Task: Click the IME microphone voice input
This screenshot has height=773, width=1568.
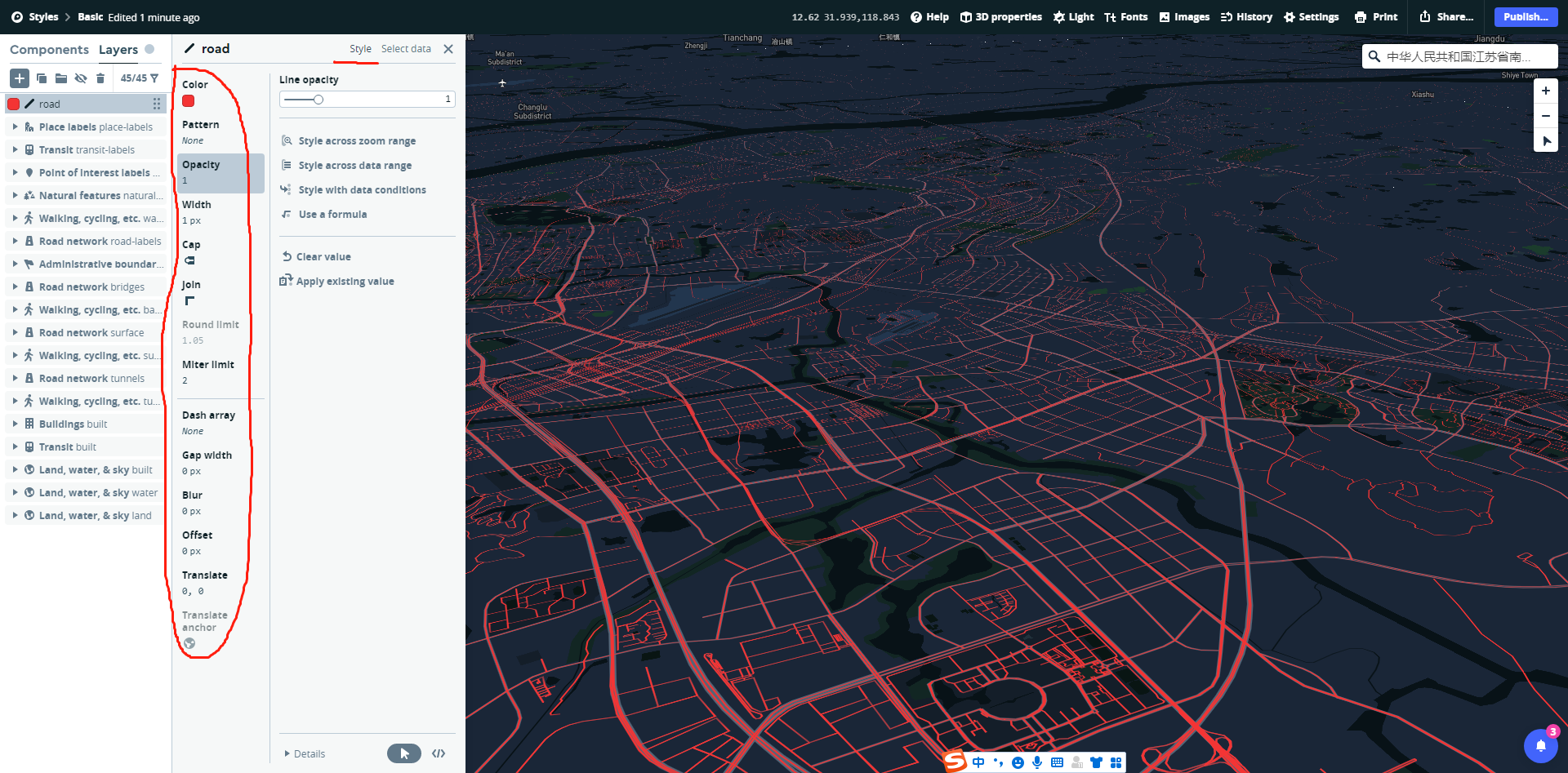Action: [1037, 762]
